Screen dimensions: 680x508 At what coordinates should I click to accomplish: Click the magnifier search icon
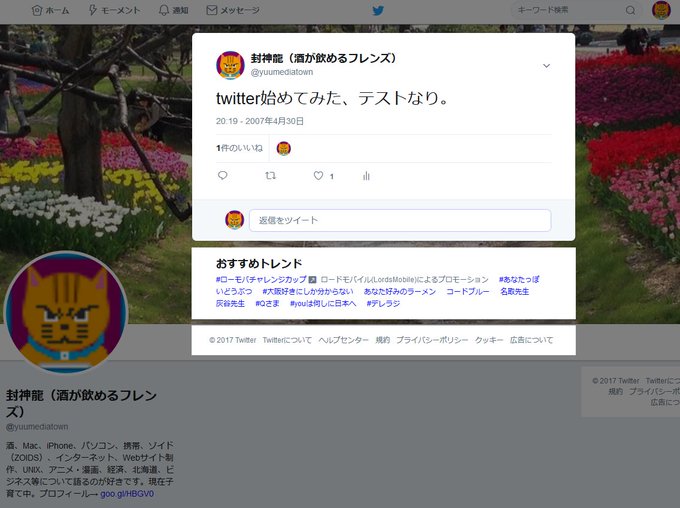(x=631, y=10)
